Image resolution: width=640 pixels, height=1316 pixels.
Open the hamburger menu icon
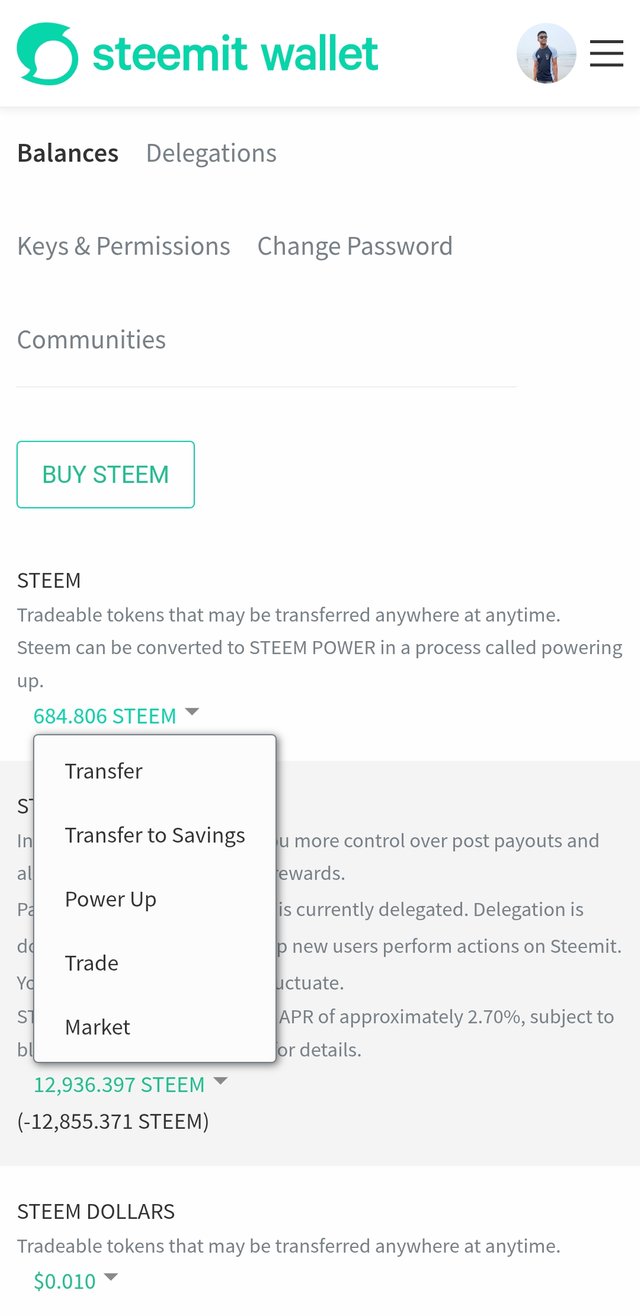click(x=606, y=53)
